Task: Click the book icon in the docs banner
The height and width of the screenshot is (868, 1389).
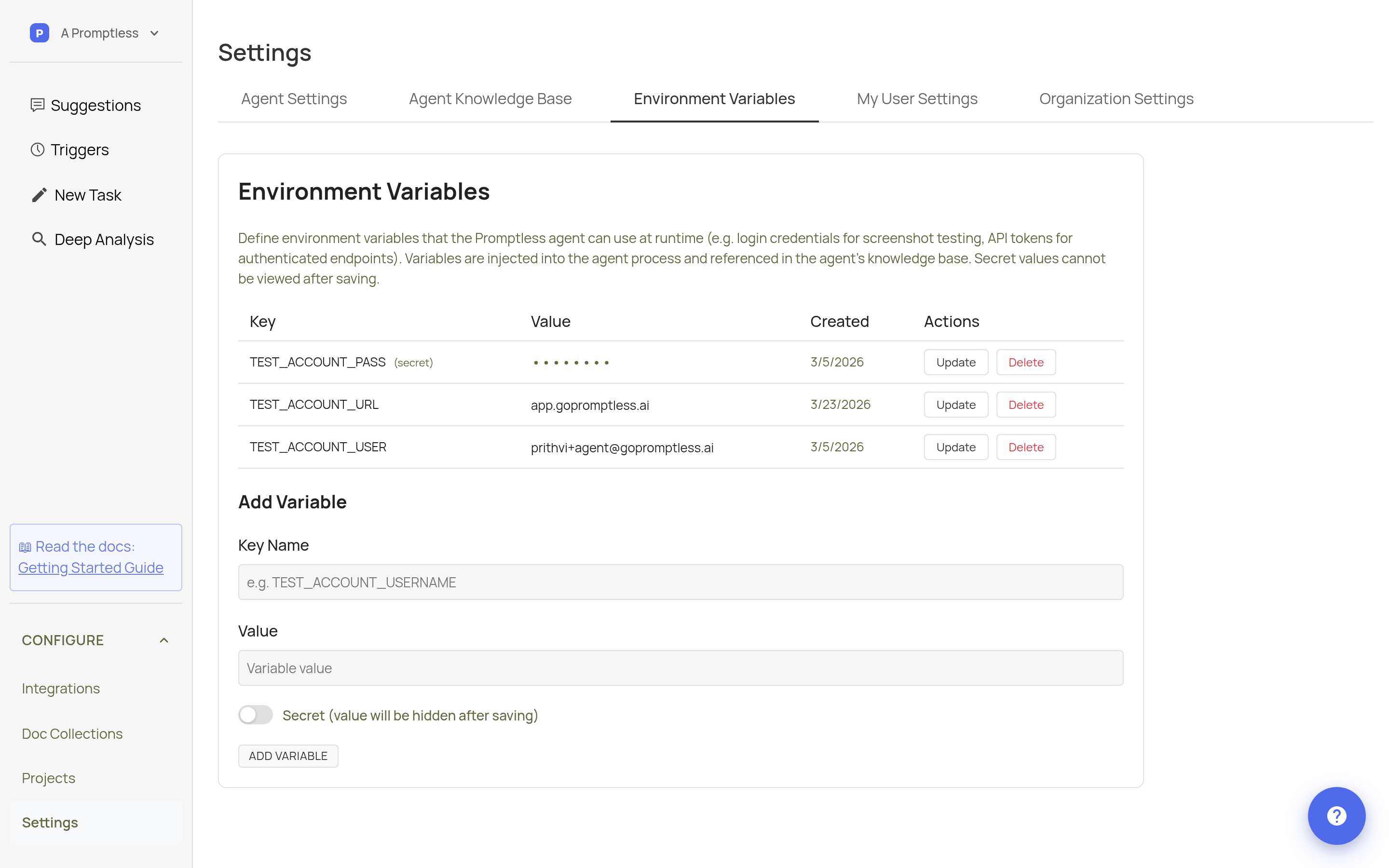Action: click(x=25, y=546)
